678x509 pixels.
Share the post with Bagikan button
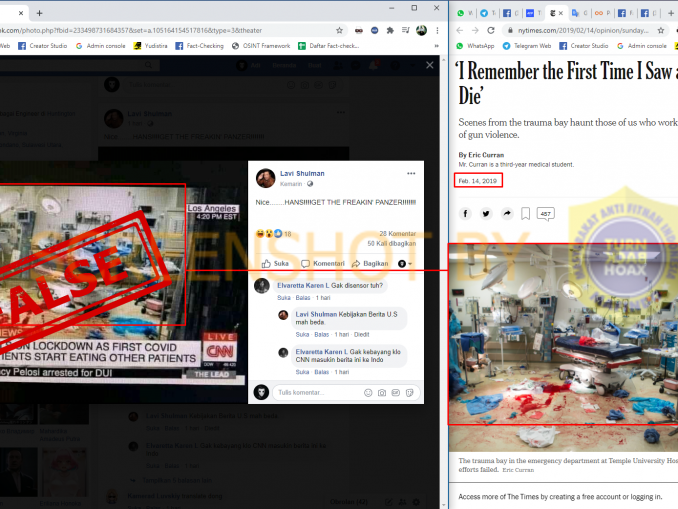370,263
